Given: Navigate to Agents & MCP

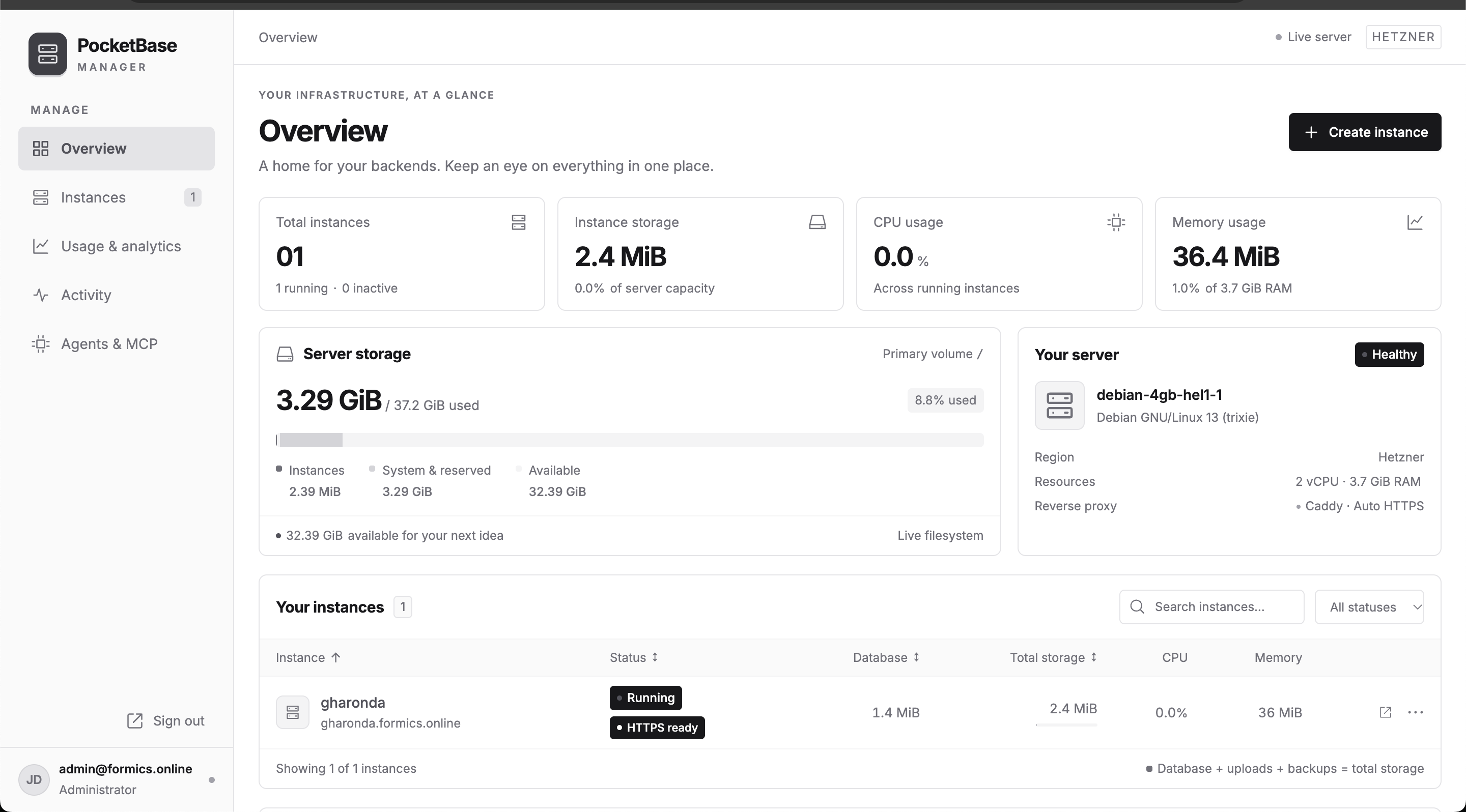Looking at the screenshot, I should tap(116, 344).
